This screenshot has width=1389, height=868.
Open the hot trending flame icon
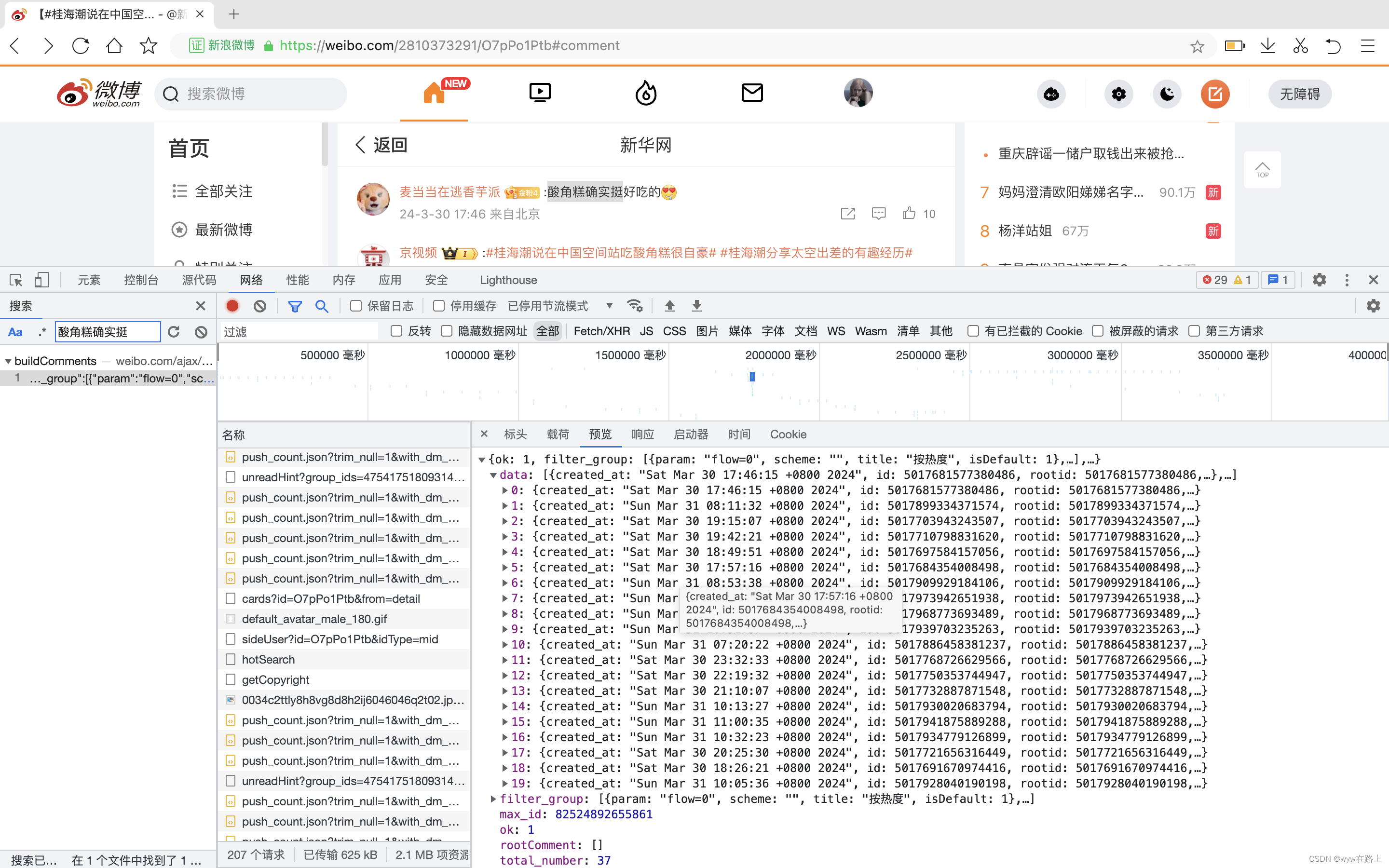click(x=646, y=93)
